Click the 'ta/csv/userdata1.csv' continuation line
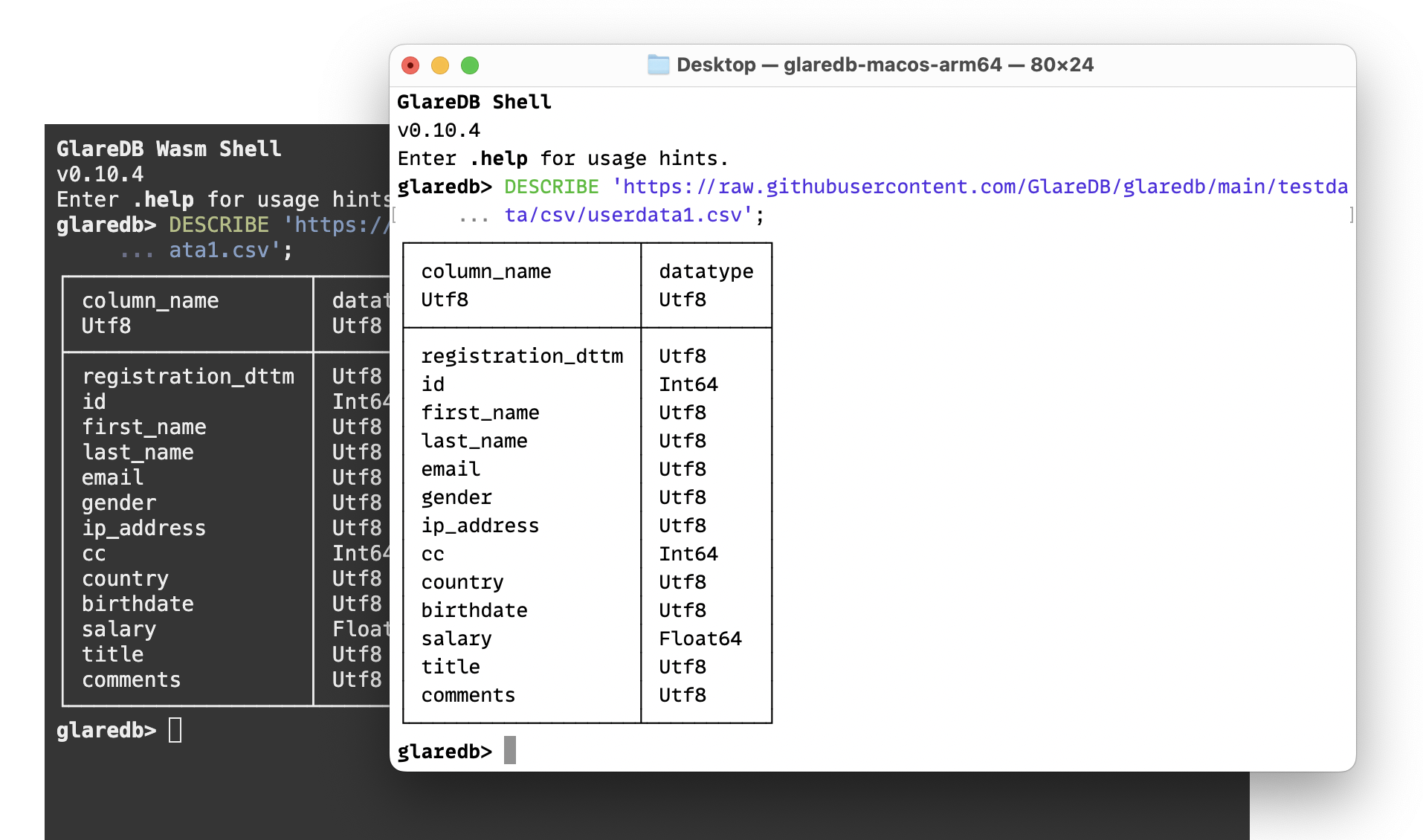The height and width of the screenshot is (840, 1423). 630,215
